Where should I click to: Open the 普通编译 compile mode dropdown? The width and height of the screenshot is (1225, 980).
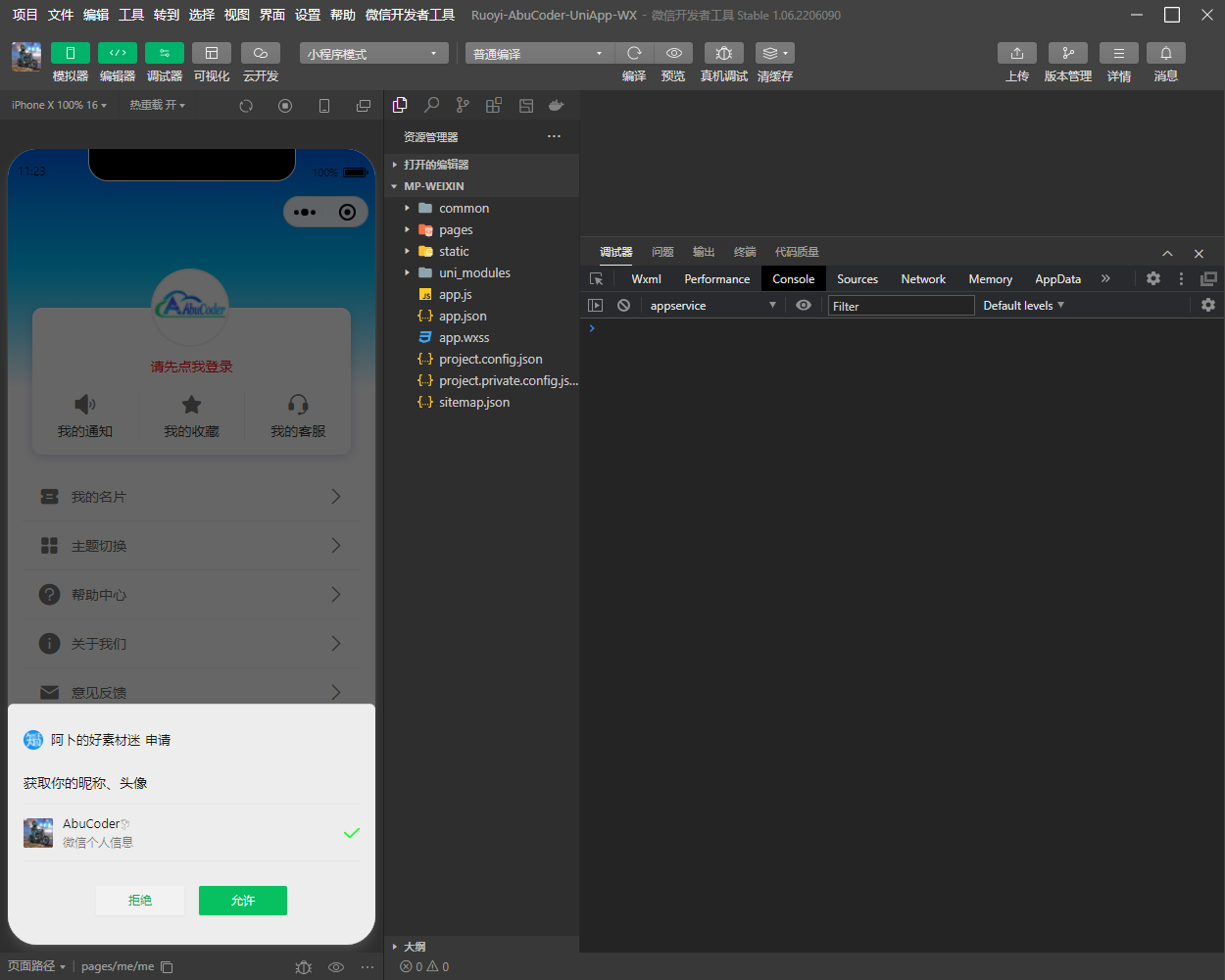click(540, 53)
